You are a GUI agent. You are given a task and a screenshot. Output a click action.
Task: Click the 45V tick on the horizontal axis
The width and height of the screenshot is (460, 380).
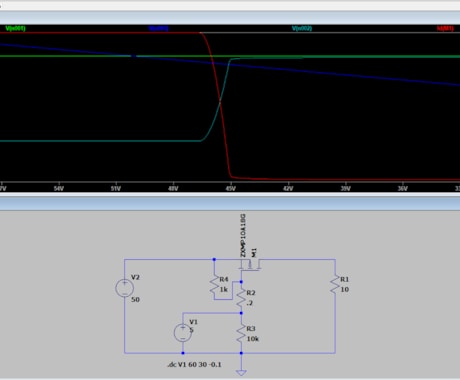[231, 188]
